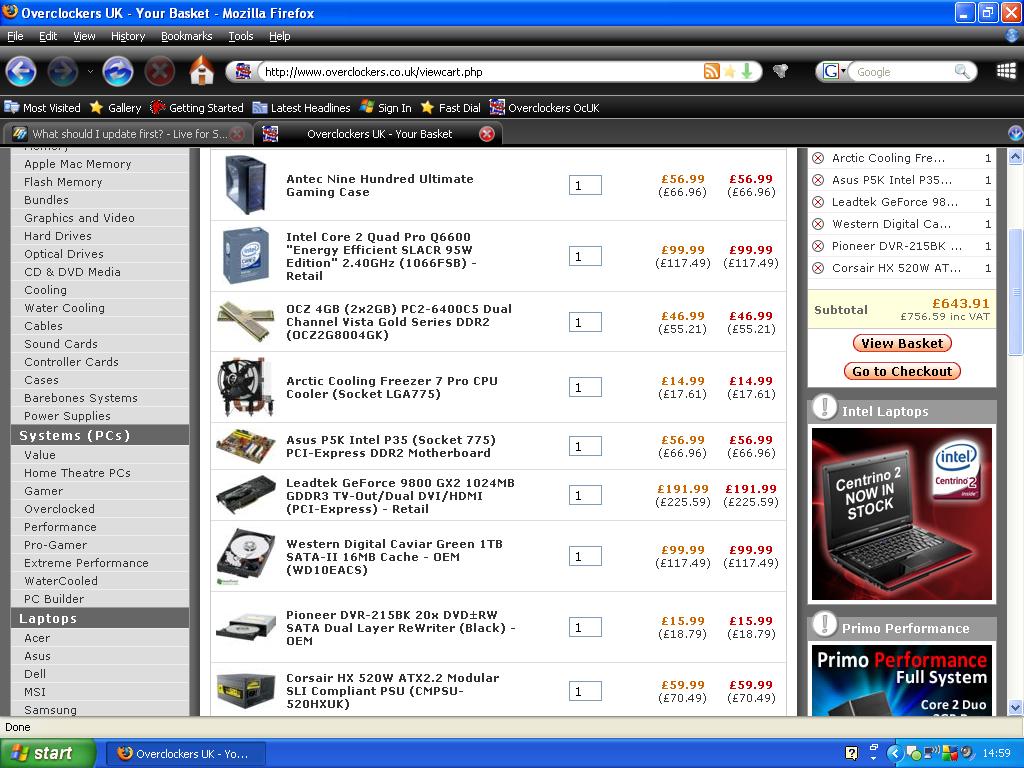This screenshot has width=1024, height=768.
Task: Open the Edit menu
Action: pyautogui.click(x=48, y=36)
